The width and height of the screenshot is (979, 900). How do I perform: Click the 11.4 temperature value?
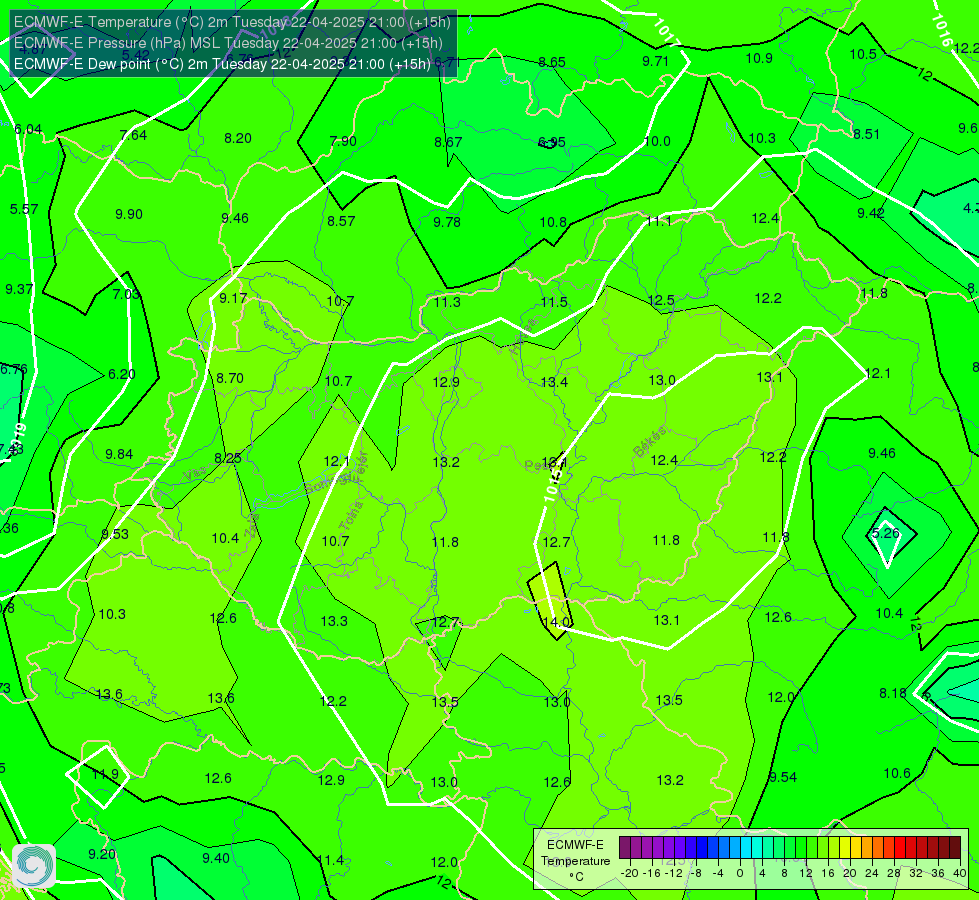tap(330, 861)
